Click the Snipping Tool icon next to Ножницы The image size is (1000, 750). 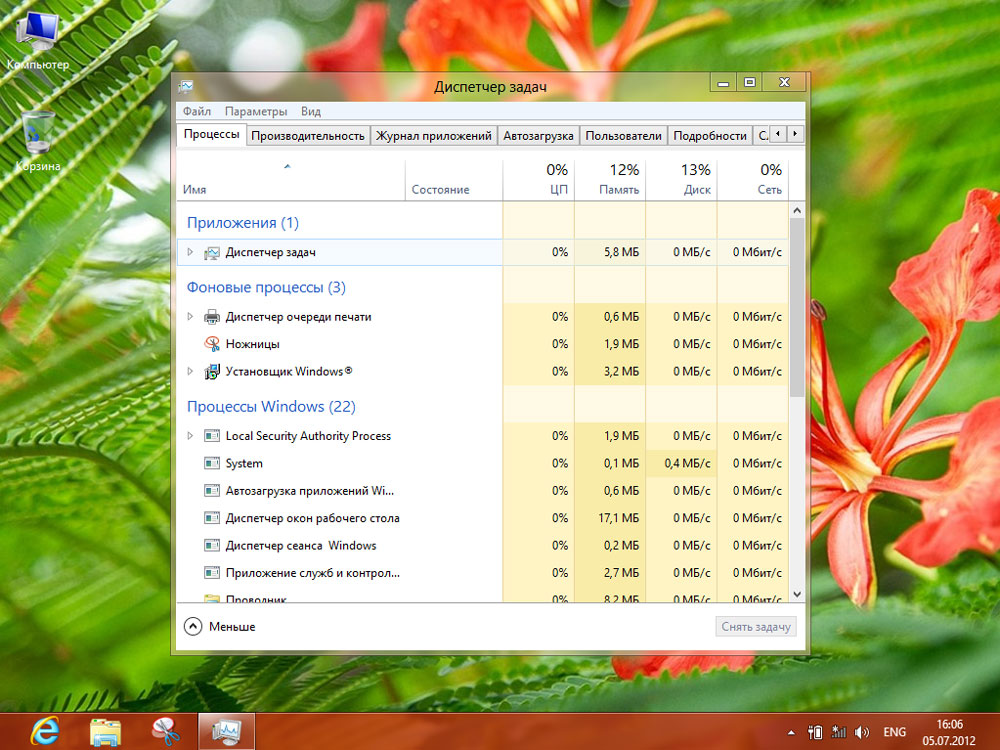click(212, 344)
